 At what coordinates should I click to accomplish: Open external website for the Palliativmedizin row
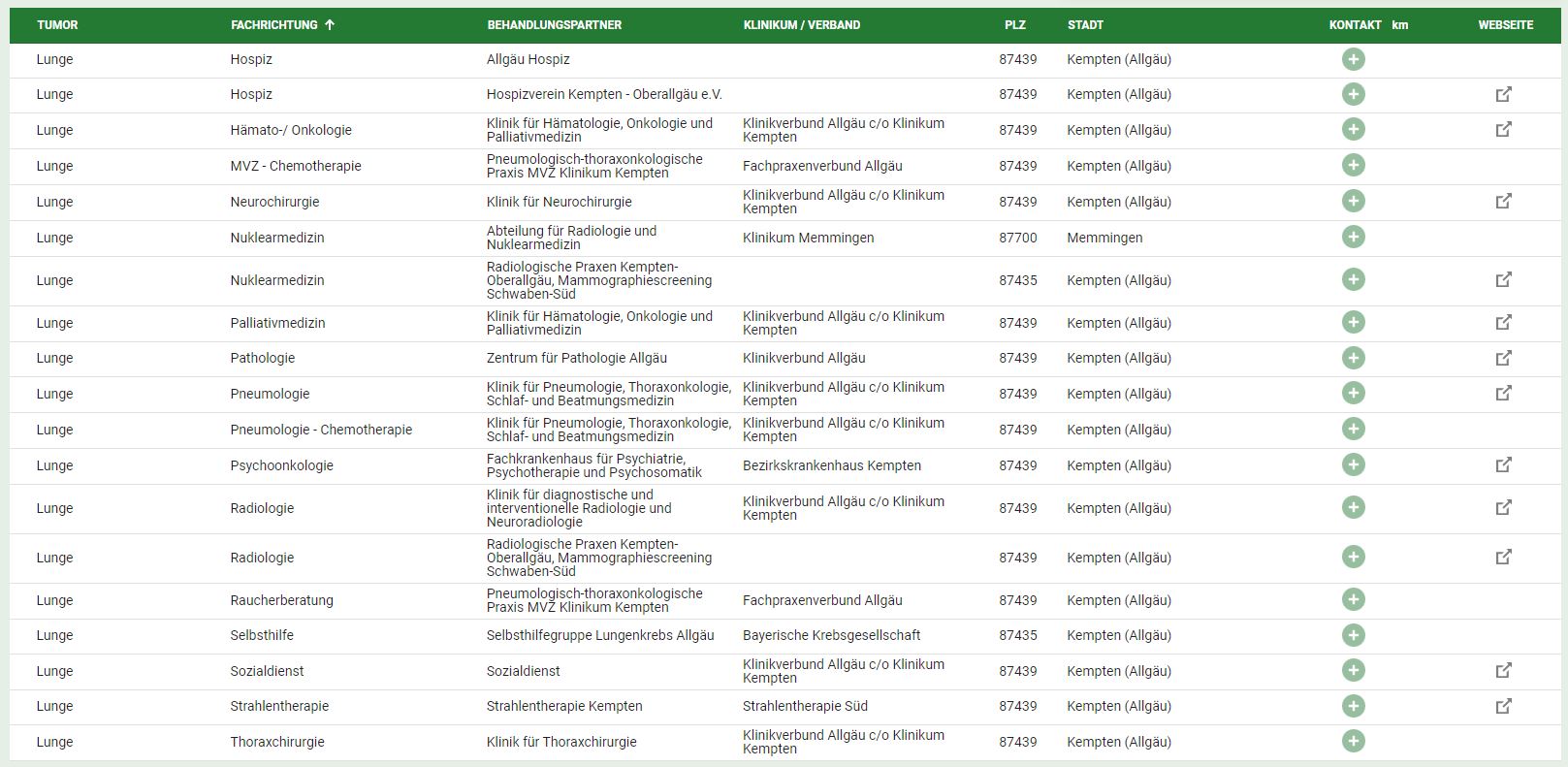(1503, 322)
